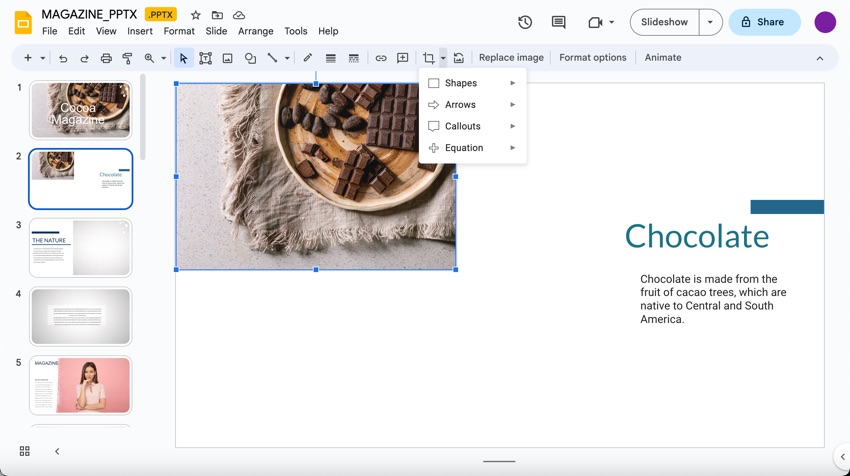
Task: Open the purple account avatar
Action: tap(825, 22)
